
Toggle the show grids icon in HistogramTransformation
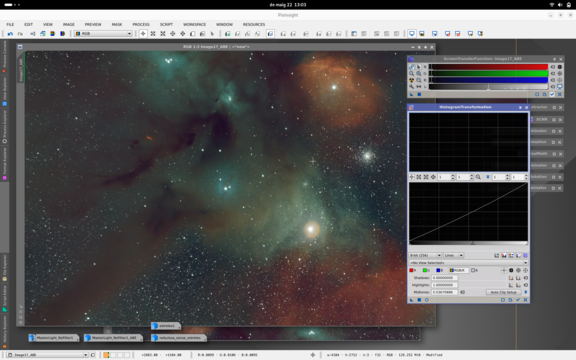coord(526,255)
